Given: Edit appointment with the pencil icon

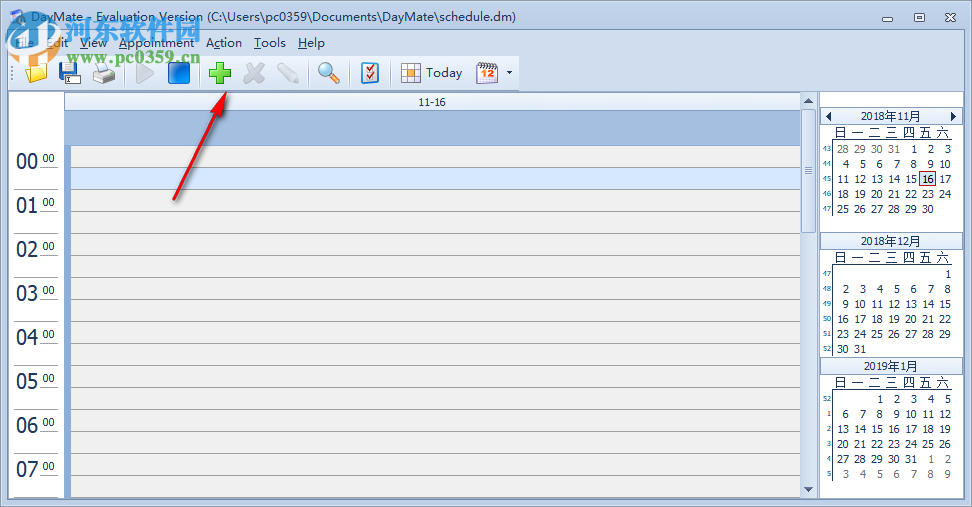Looking at the screenshot, I should click(x=288, y=73).
